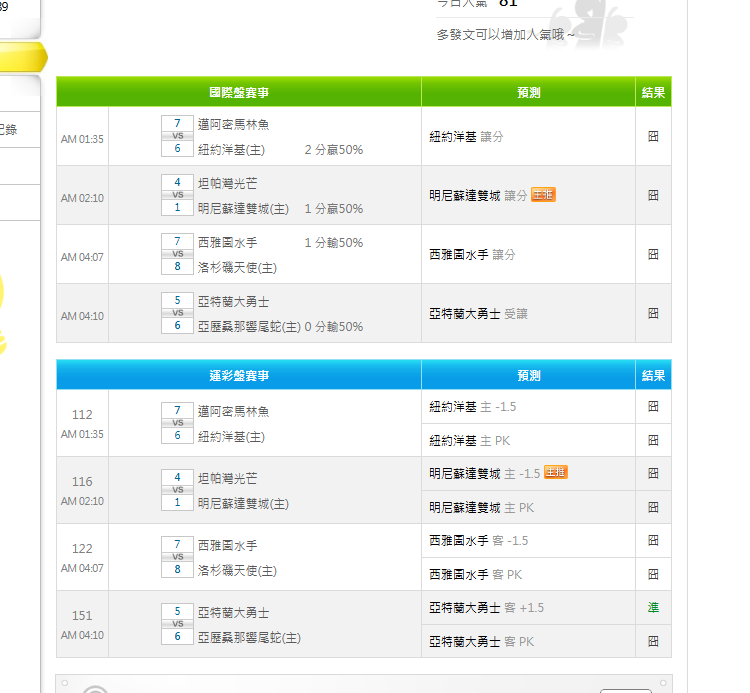This screenshot has width=750, height=693.
Task: Click the 主推 badge beside 明尼蘇達雙城 讓分
Action: point(543,195)
